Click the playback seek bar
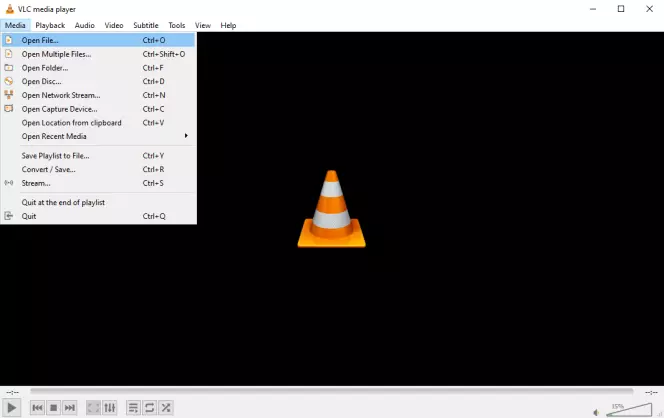 coord(330,391)
